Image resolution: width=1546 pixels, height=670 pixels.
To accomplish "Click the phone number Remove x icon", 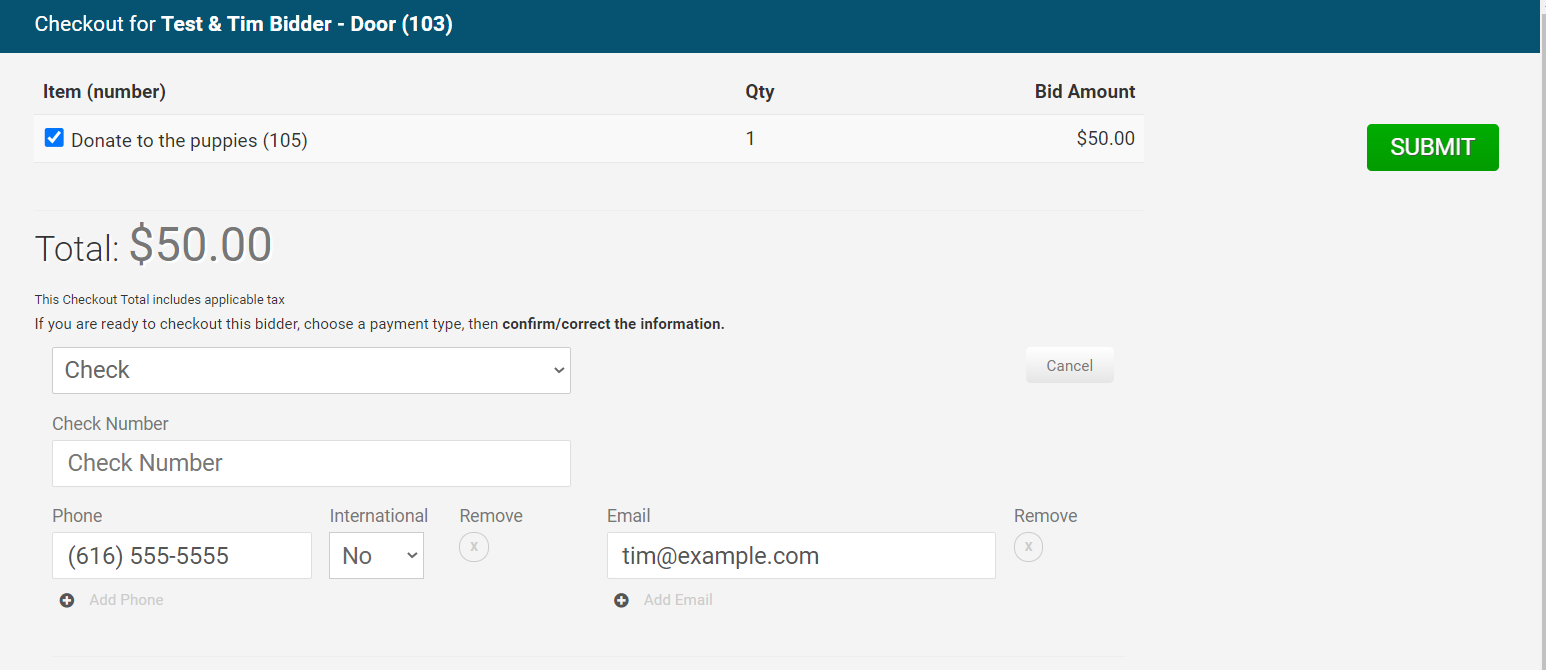I will (x=474, y=547).
